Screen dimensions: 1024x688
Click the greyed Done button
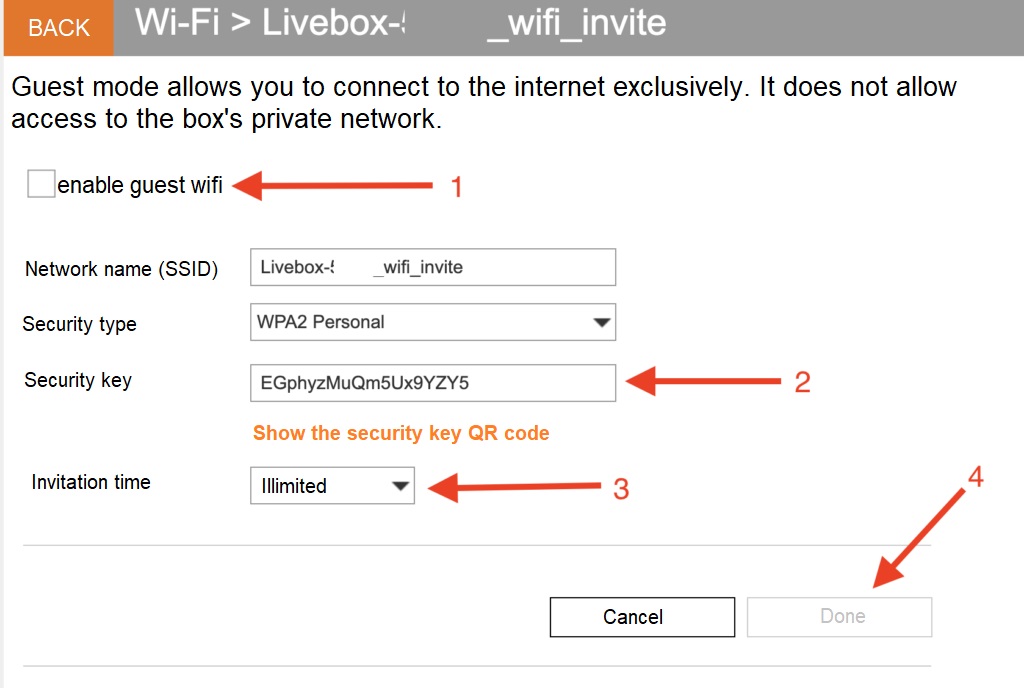pos(839,617)
